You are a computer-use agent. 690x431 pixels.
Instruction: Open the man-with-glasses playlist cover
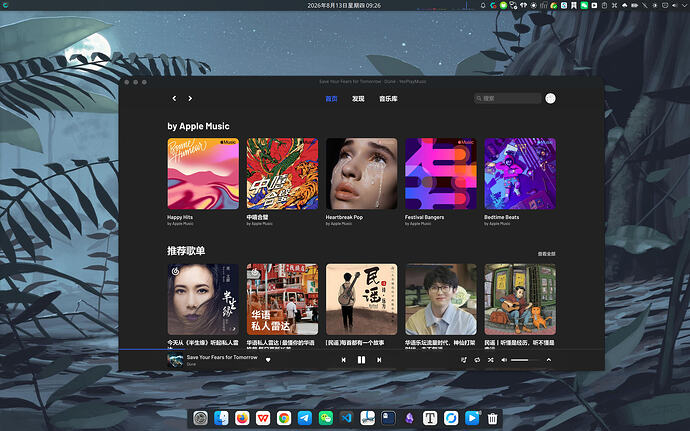coord(440,299)
